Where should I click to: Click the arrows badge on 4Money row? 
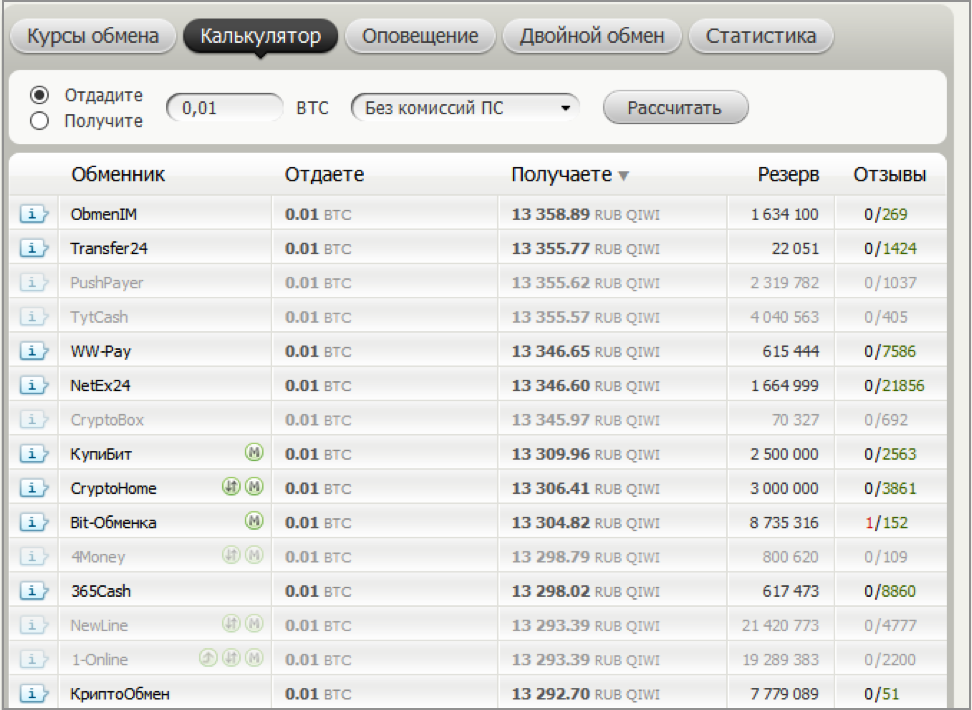[231, 555]
